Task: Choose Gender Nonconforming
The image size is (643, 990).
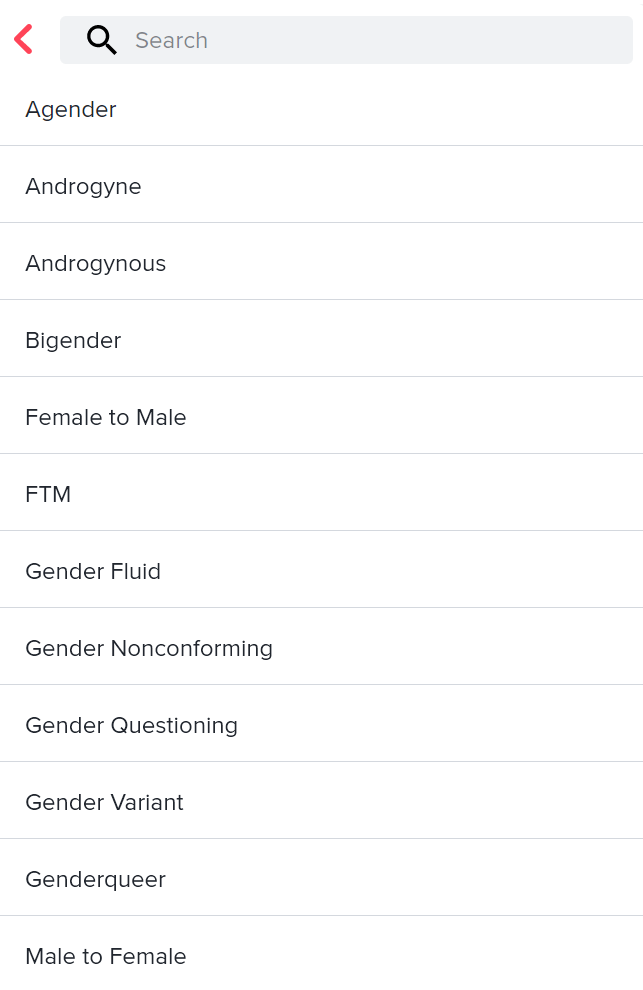Action: 149,649
